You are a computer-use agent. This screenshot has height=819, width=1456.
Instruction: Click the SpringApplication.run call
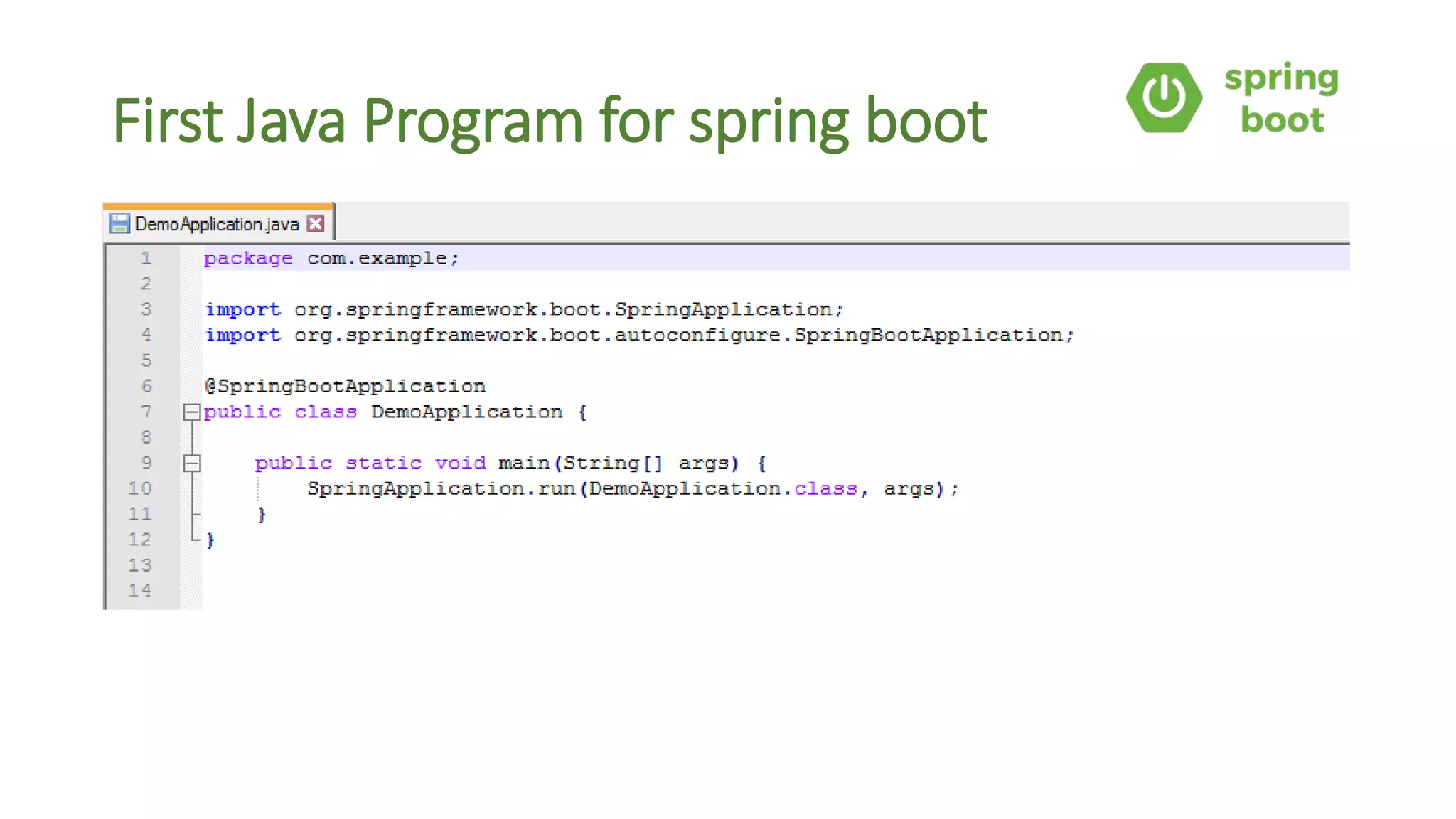click(x=441, y=489)
